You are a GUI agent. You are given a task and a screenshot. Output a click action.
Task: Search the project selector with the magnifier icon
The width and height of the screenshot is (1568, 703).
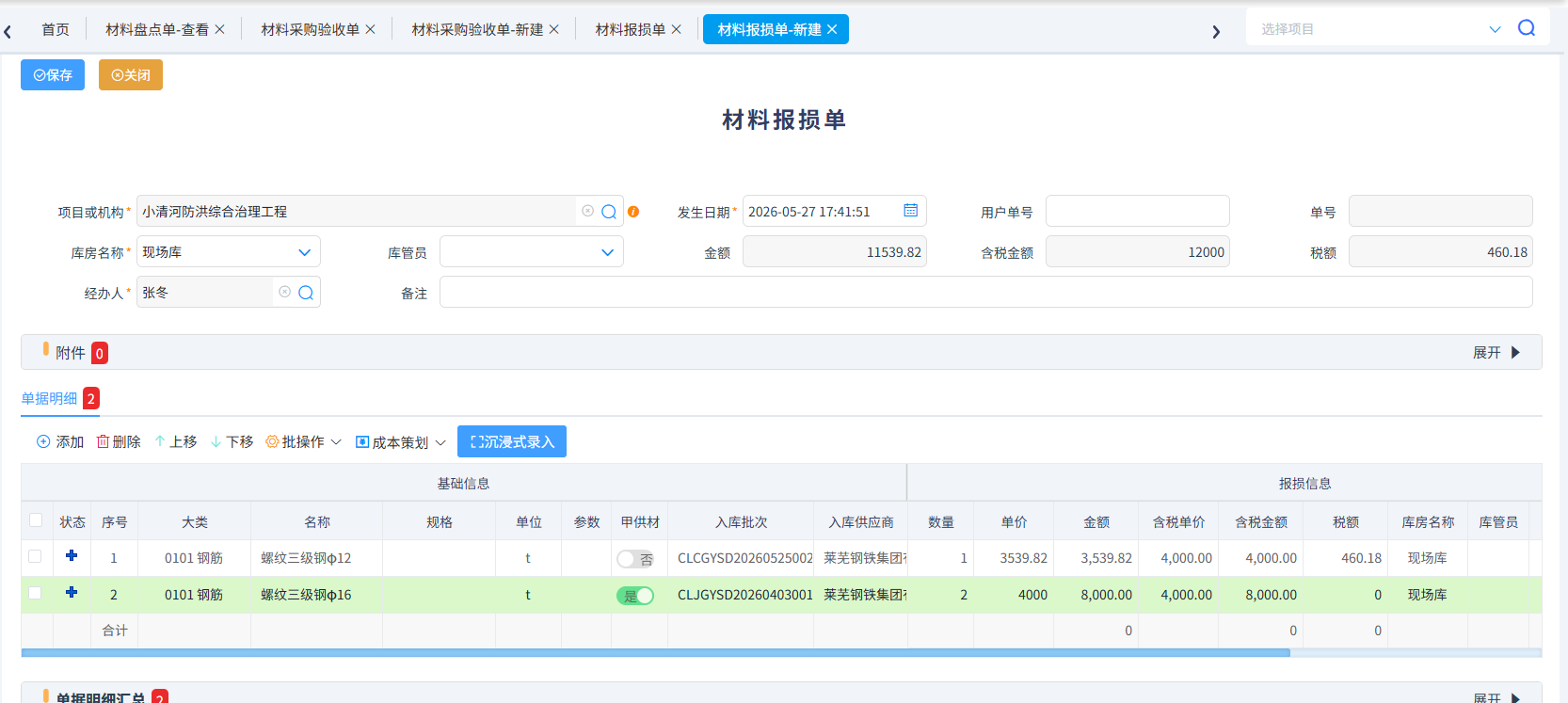pyautogui.click(x=1527, y=28)
